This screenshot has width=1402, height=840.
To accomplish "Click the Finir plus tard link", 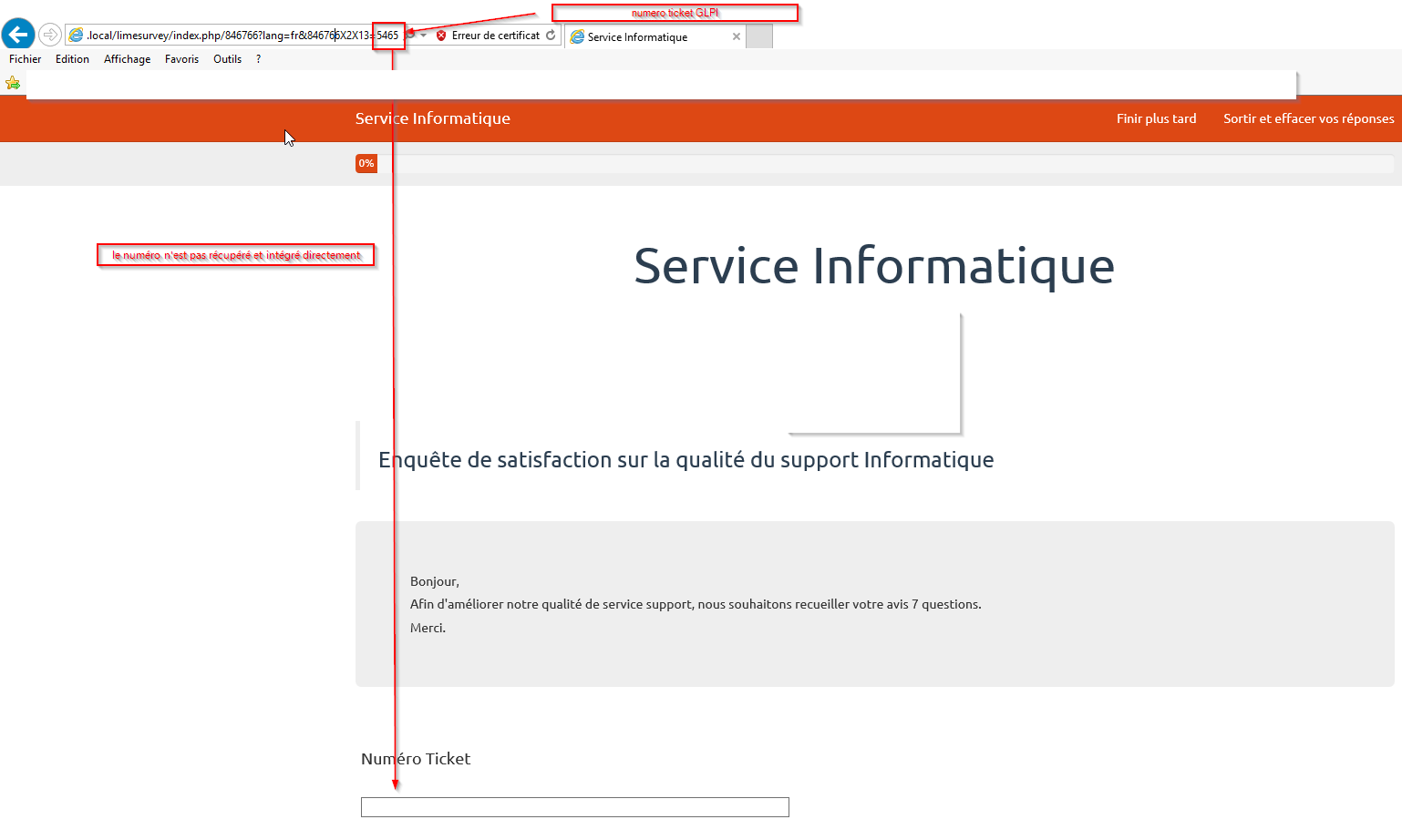I will tap(1156, 118).
